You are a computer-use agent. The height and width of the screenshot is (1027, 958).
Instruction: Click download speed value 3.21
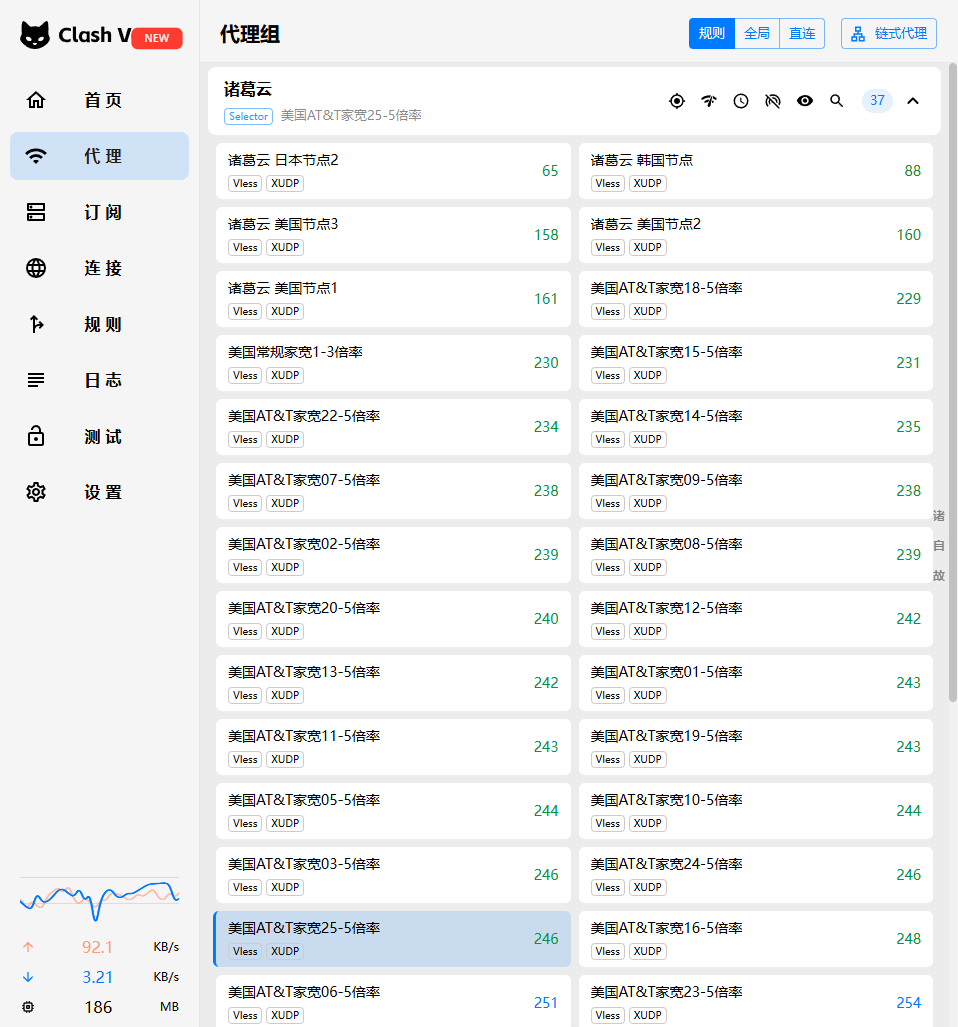(98, 977)
